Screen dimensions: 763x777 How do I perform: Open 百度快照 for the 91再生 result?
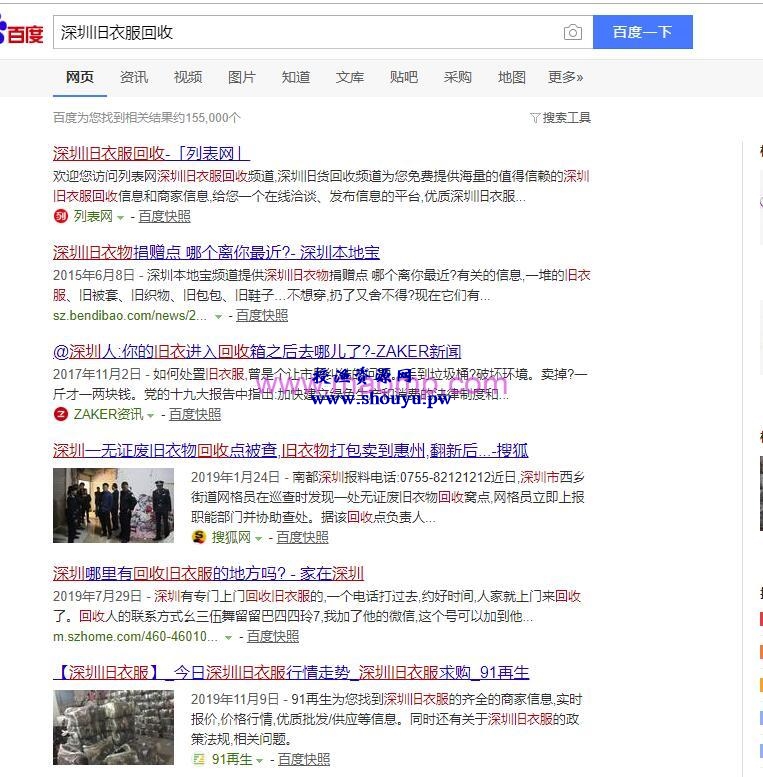click(304, 759)
